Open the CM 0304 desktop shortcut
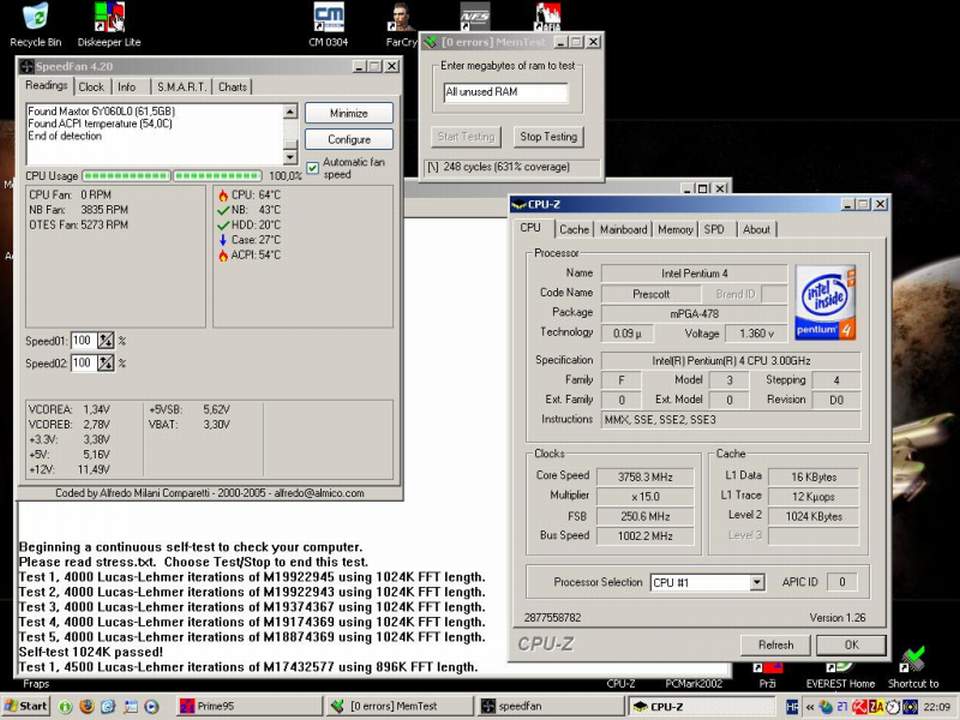The image size is (960, 720). pos(328,18)
